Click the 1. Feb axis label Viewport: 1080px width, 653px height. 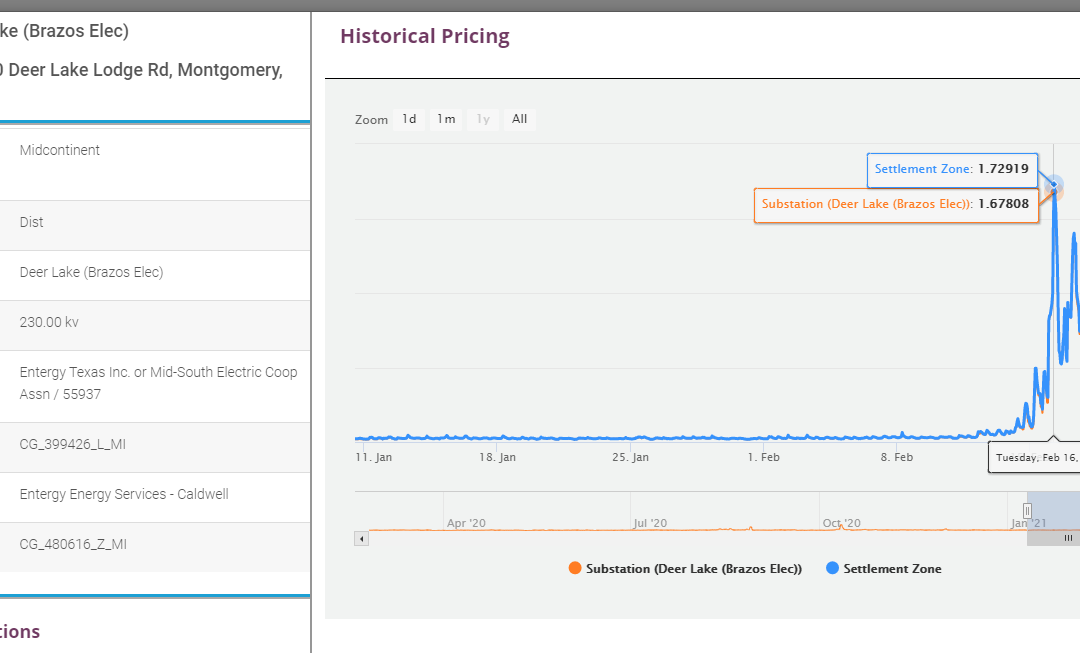tap(763, 457)
